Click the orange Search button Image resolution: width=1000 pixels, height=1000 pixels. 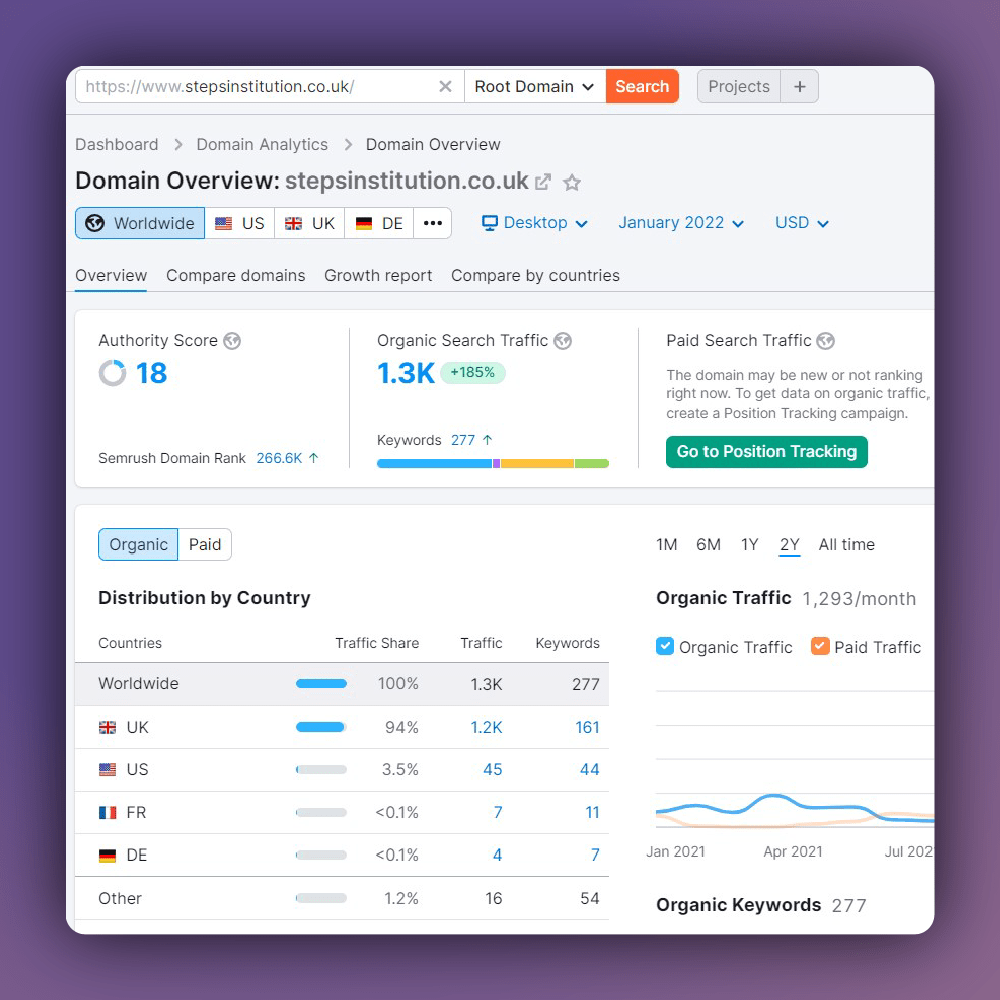click(x=642, y=86)
